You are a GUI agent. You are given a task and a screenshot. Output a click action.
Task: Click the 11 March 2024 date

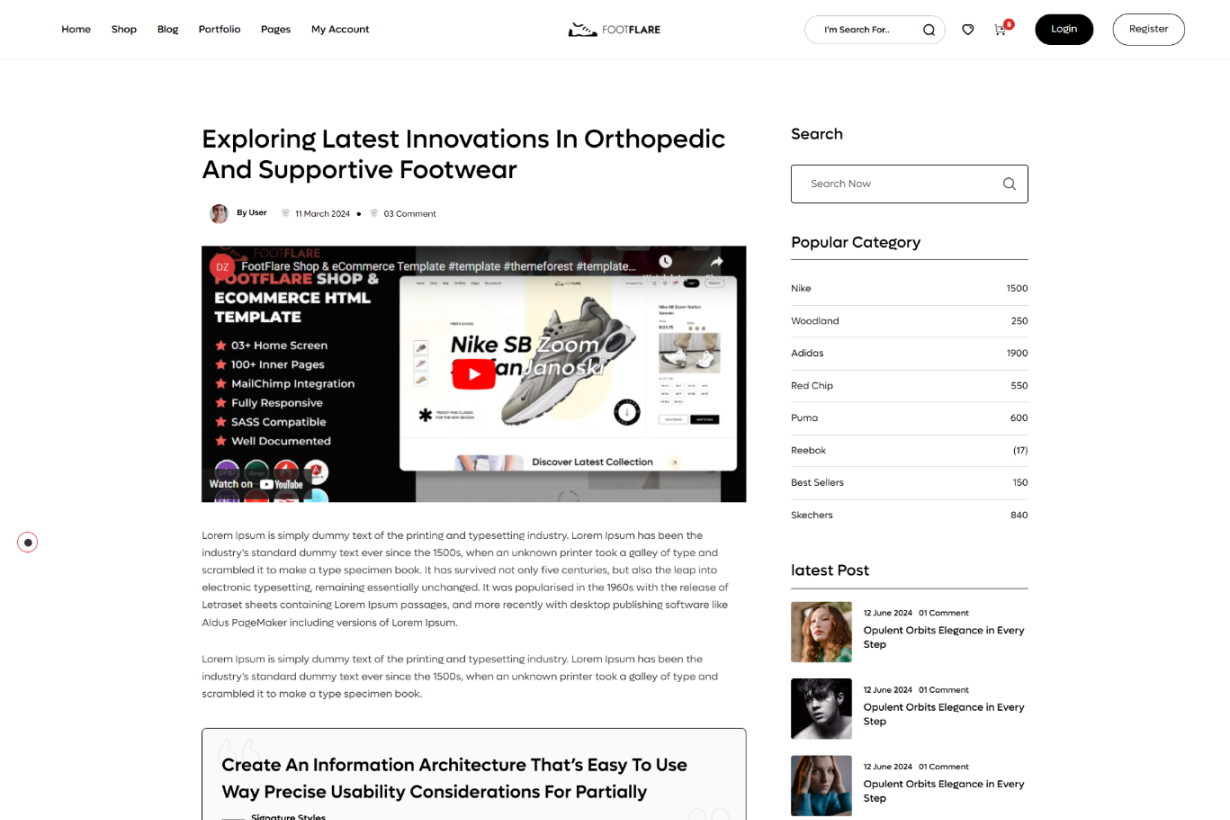coord(322,214)
